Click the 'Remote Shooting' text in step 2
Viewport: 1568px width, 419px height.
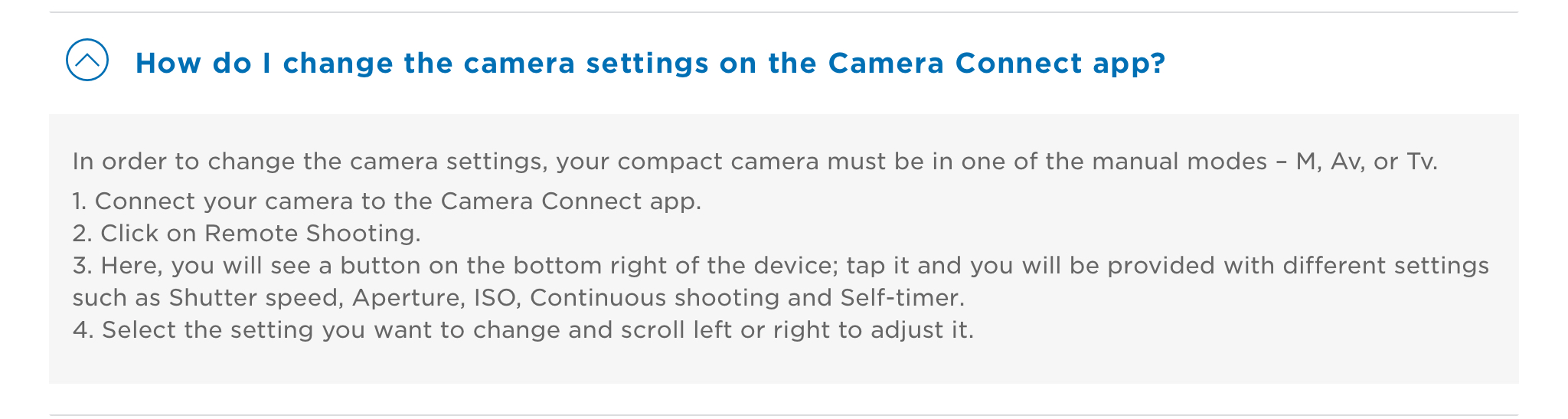click(312, 234)
